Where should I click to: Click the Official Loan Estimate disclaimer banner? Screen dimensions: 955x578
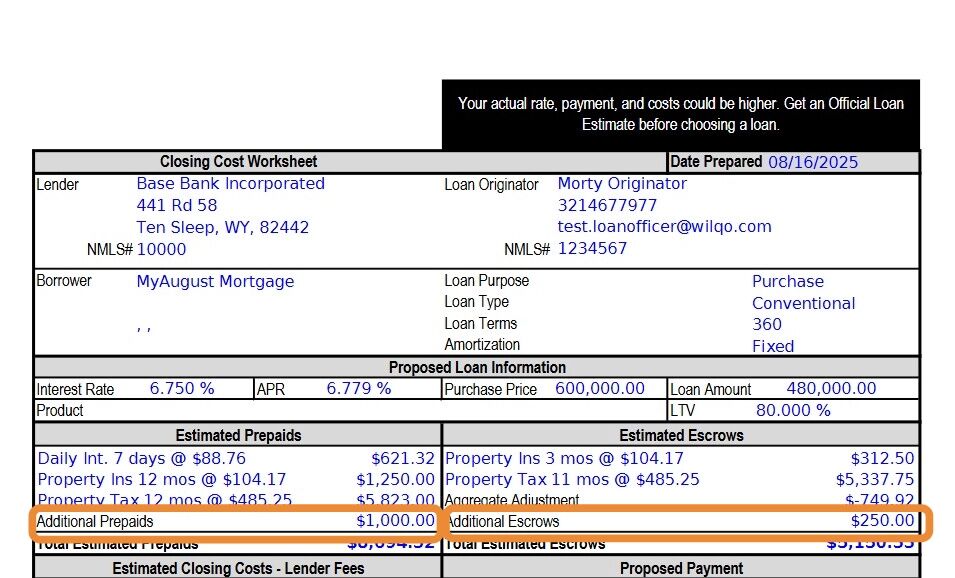[680, 114]
